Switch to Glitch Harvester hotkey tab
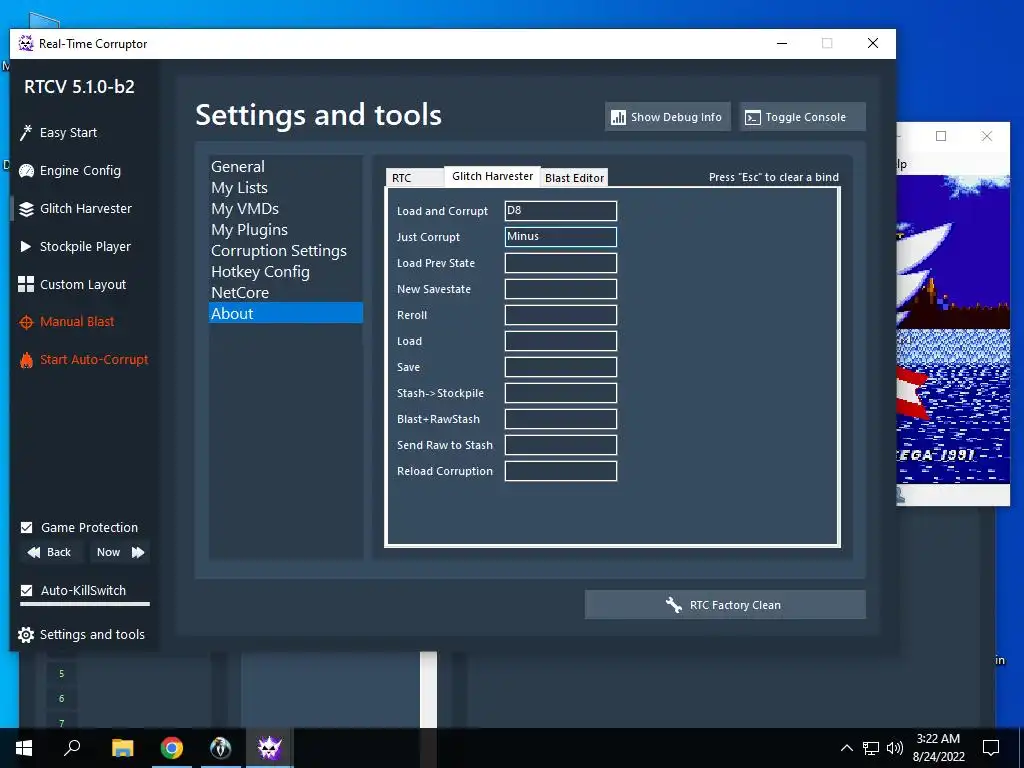Viewport: 1024px width, 768px height. click(492, 176)
